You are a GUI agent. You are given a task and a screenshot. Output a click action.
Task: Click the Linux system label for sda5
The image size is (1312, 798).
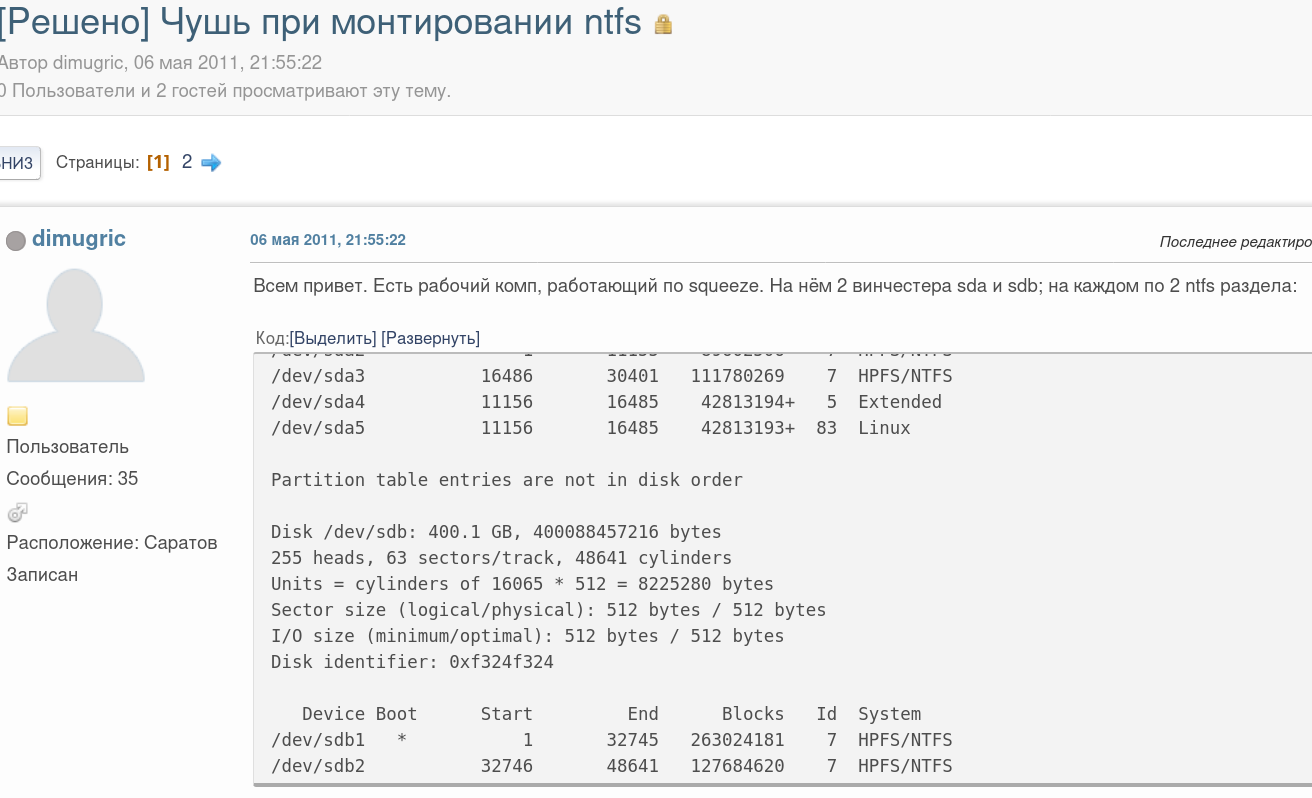[x=884, y=428]
